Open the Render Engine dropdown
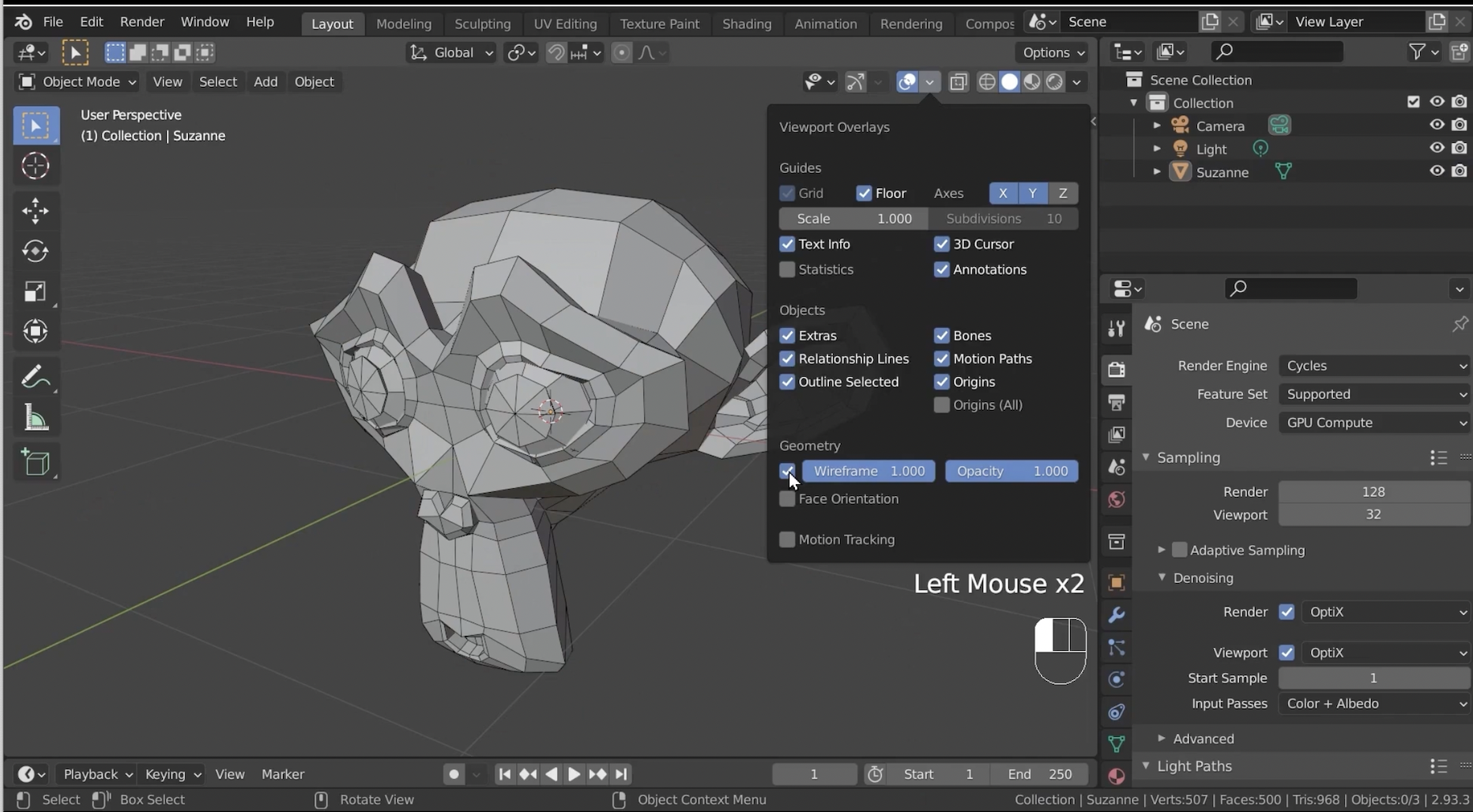Screen dimensions: 1473x812 [x=1373, y=366]
